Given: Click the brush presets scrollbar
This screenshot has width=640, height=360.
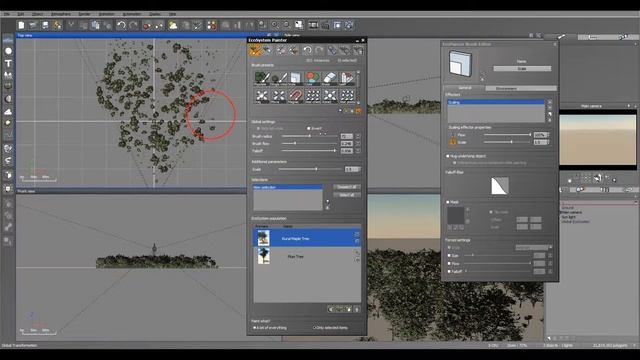Looking at the screenshot, I should [358, 87].
